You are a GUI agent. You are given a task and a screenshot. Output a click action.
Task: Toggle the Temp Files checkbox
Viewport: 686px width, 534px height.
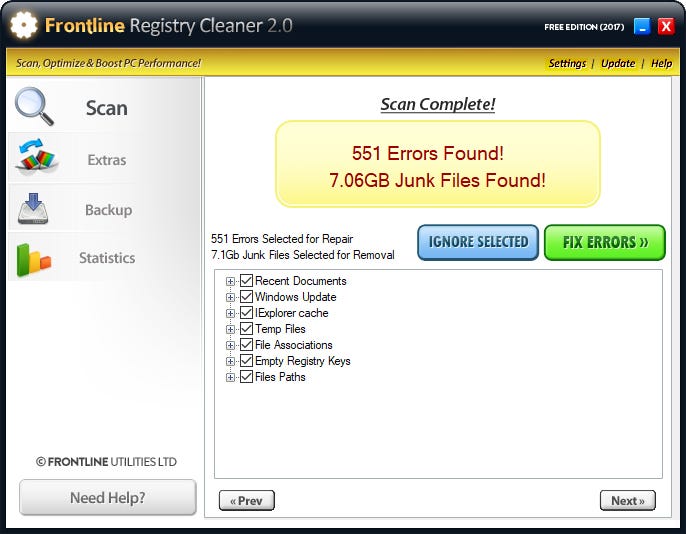pos(246,328)
